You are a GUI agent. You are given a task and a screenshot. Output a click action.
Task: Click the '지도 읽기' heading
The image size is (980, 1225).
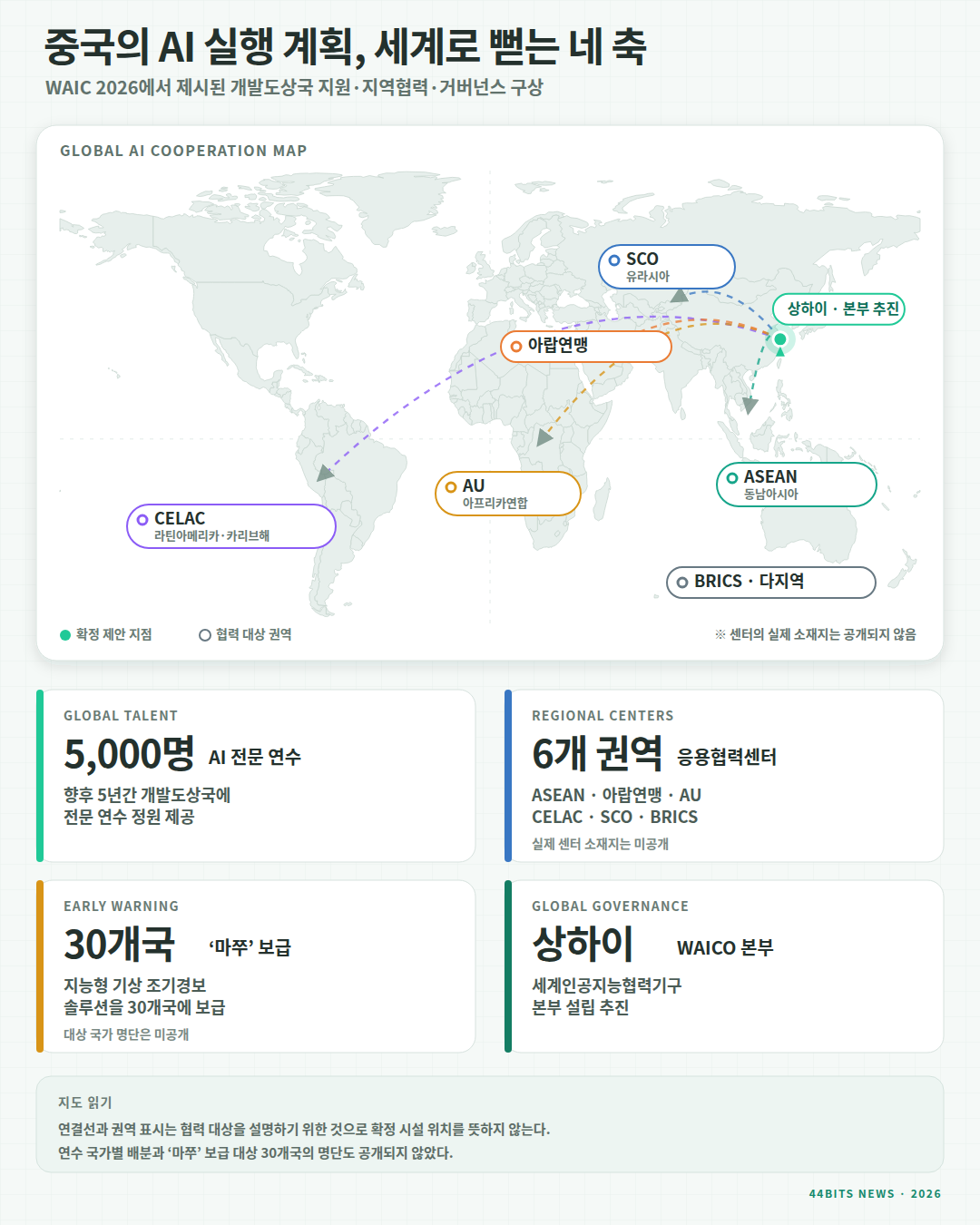pos(85,1103)
